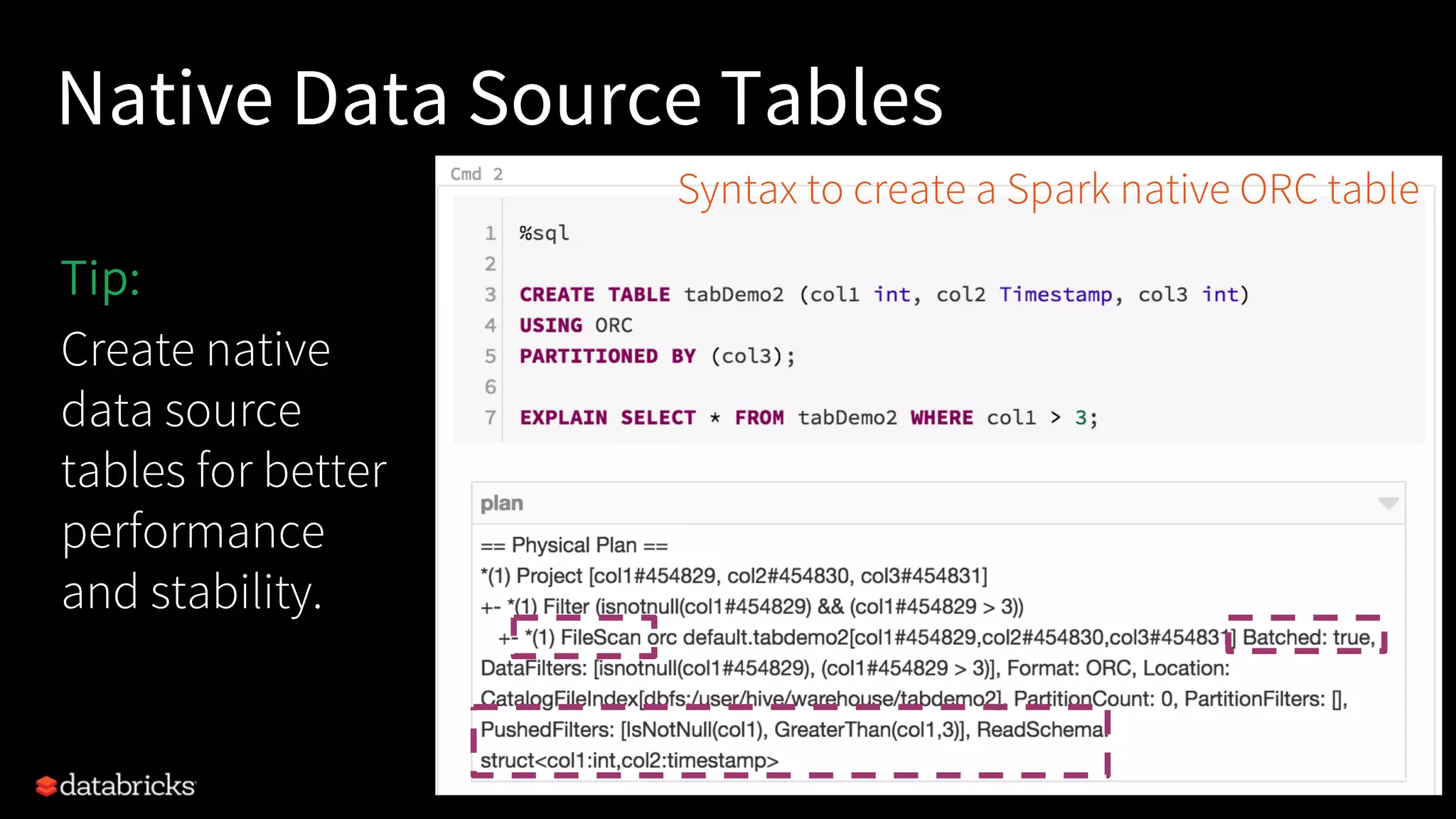Click the 'PushedFilters:' text in the plan
1456x819 pixels.
(547, 729)
